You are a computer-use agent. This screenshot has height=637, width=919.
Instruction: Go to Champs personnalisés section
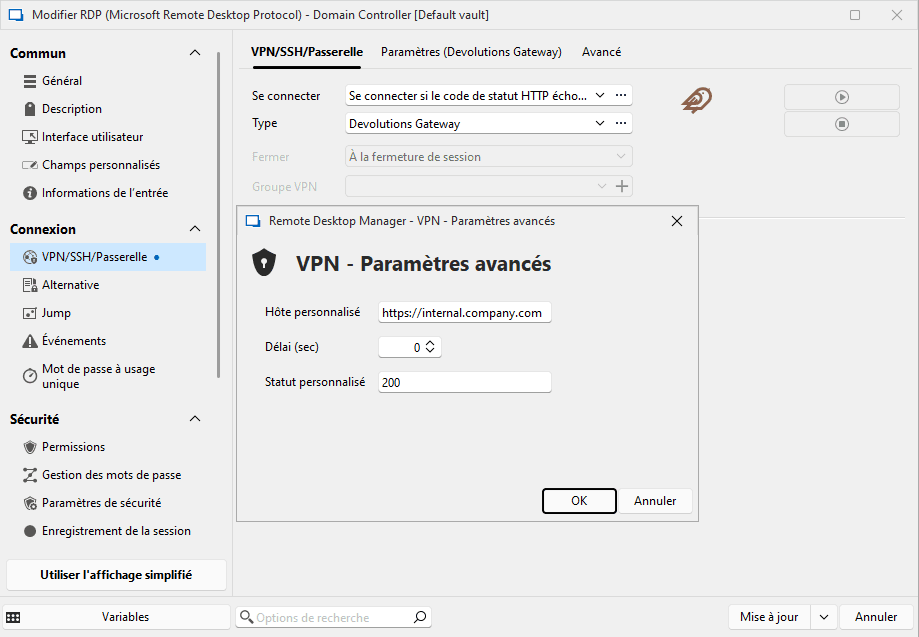(100, 165)
